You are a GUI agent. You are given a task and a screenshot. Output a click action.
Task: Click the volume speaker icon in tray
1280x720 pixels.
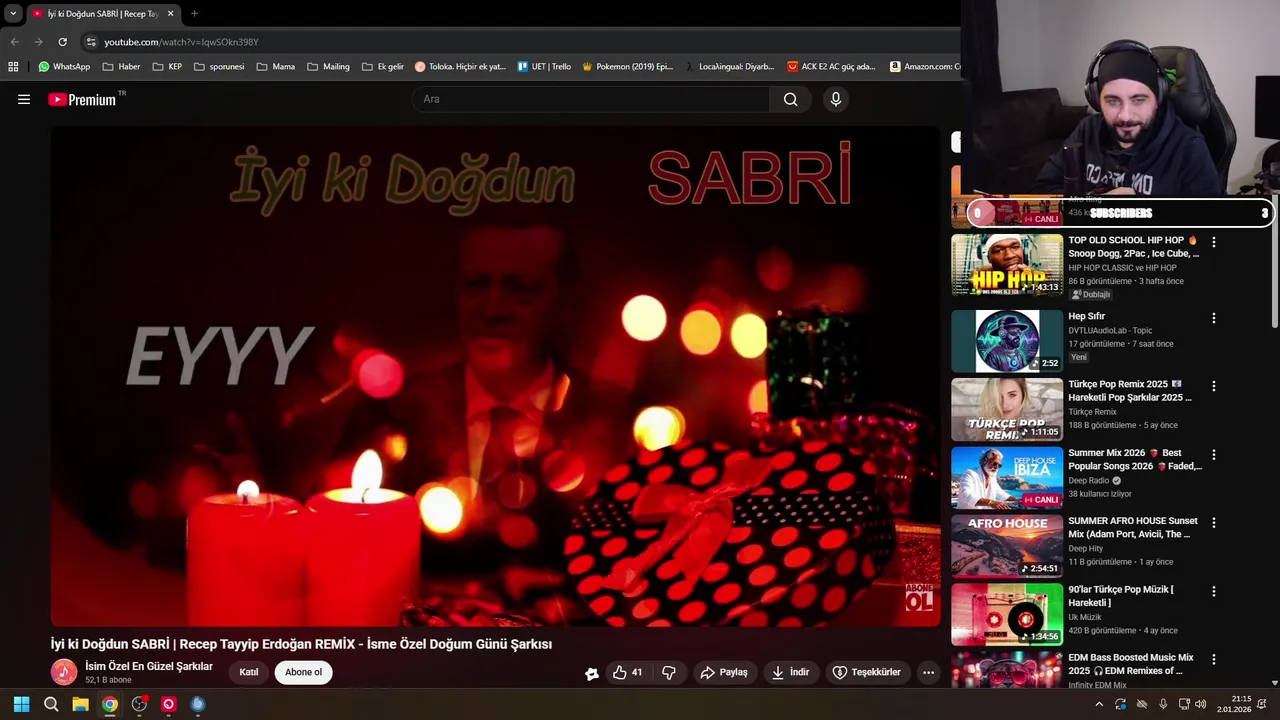tap(1201, 704)
